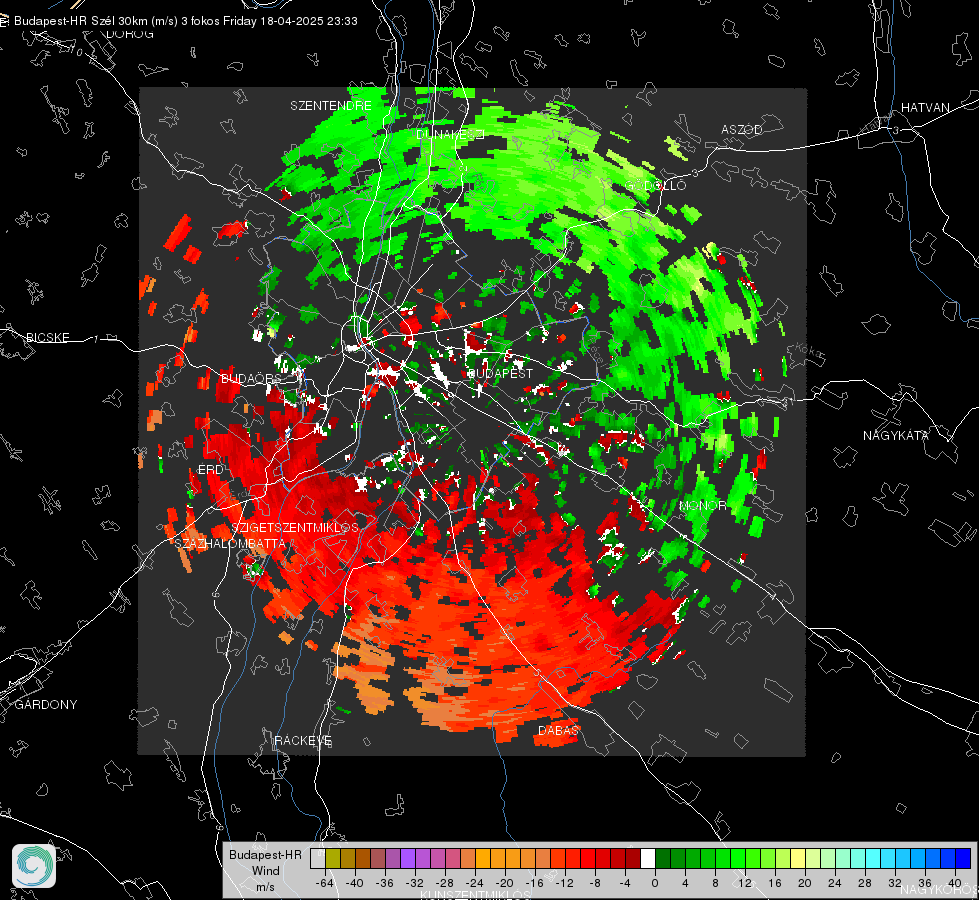Click the SZENTENDRE town label
Screen dimensions: 979x900
pyautogui.click(x=331, y=106)
